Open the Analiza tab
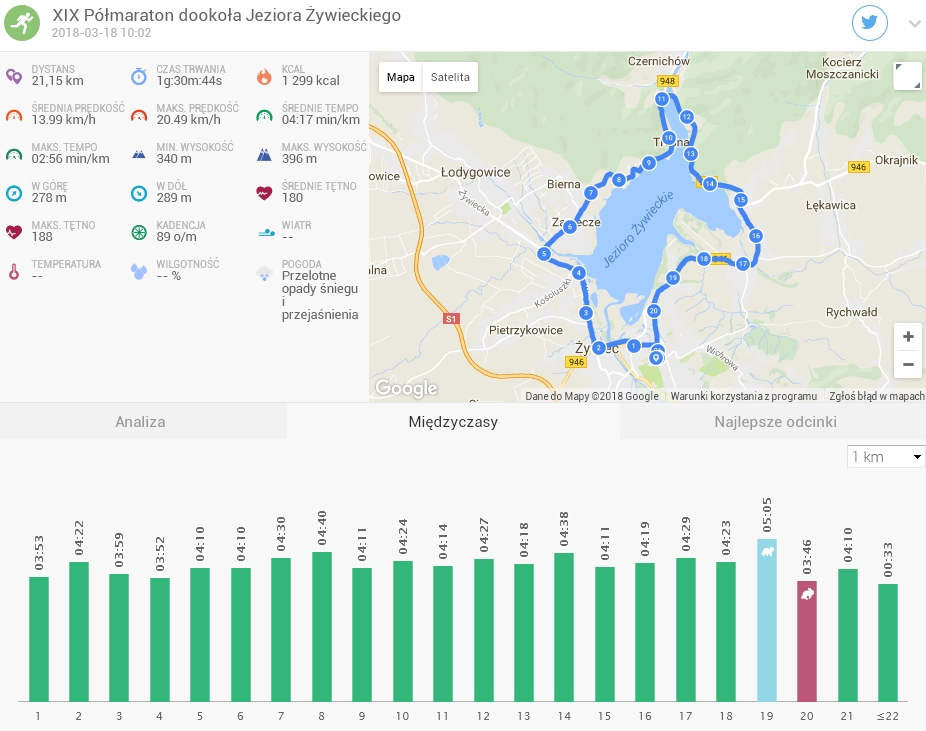This screenshot has width=926, height=731. (140, 422)
